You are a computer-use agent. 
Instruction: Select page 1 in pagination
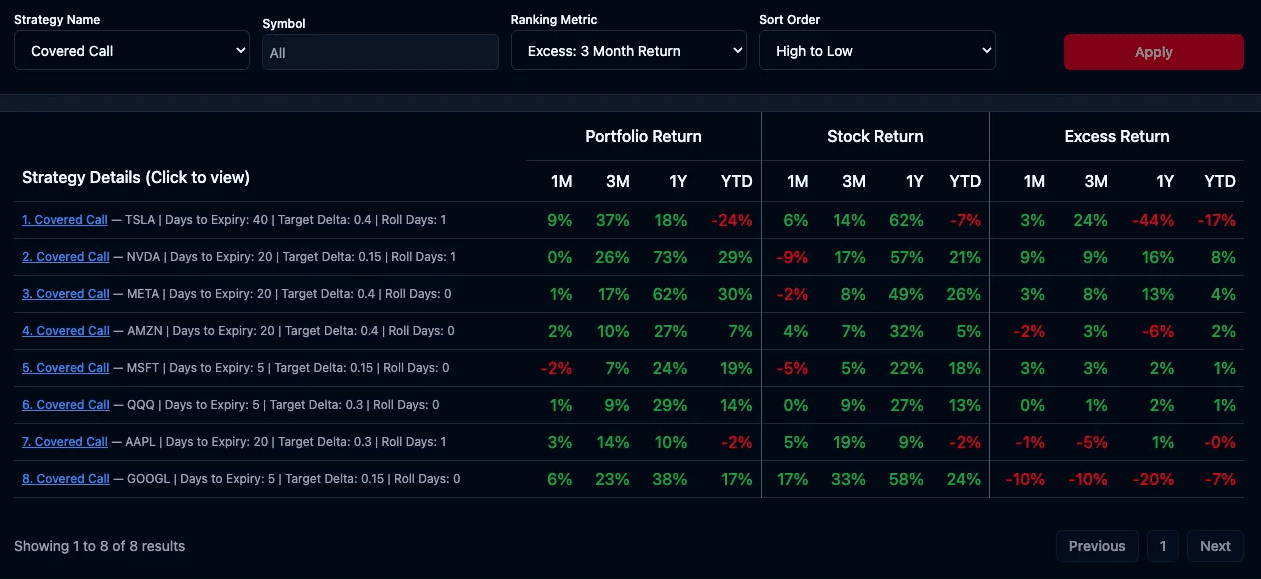1163,546
